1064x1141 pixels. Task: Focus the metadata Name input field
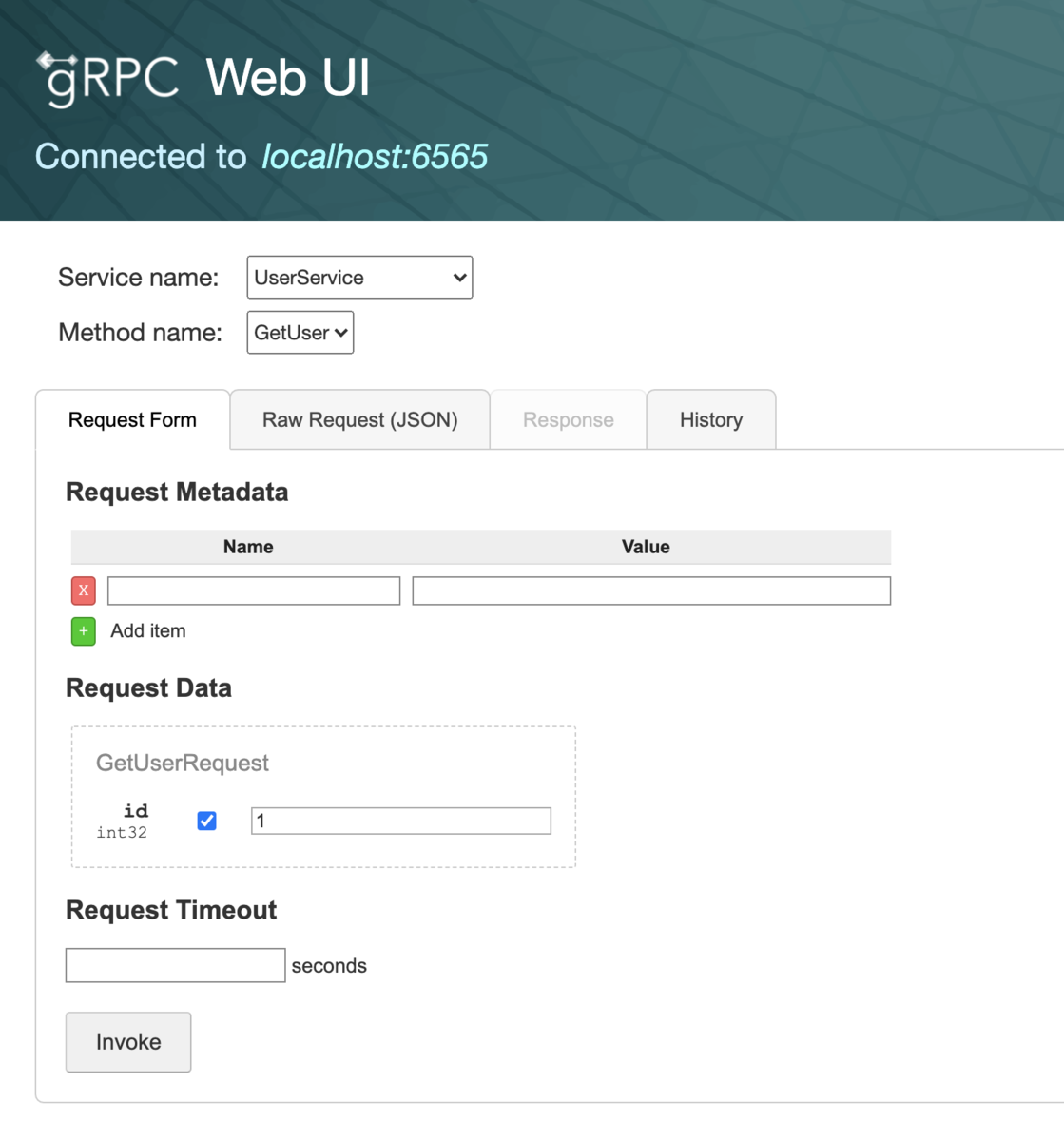tap(254, 590)
